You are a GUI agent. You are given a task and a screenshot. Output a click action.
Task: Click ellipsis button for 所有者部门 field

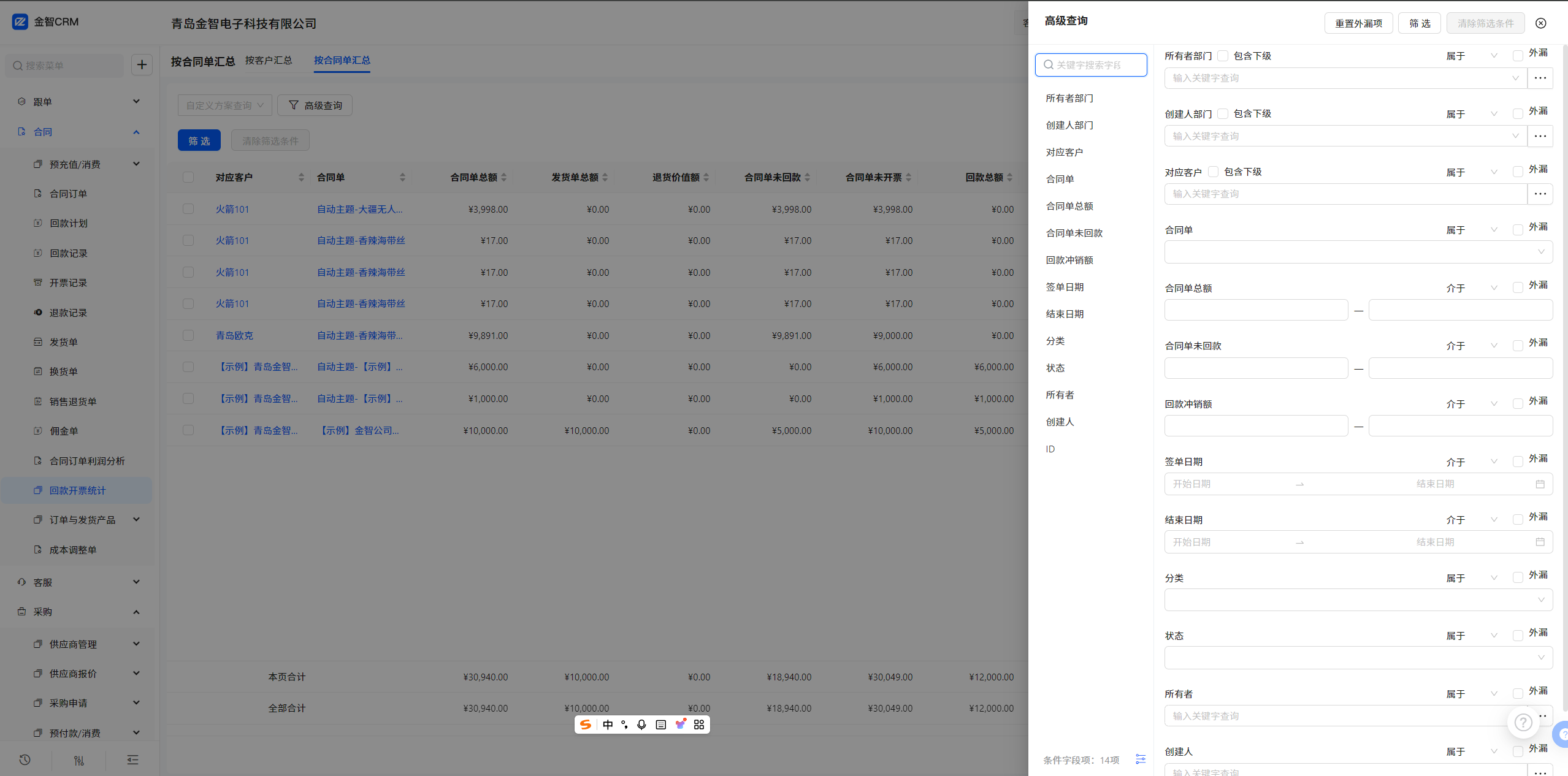pos(1540,78)
